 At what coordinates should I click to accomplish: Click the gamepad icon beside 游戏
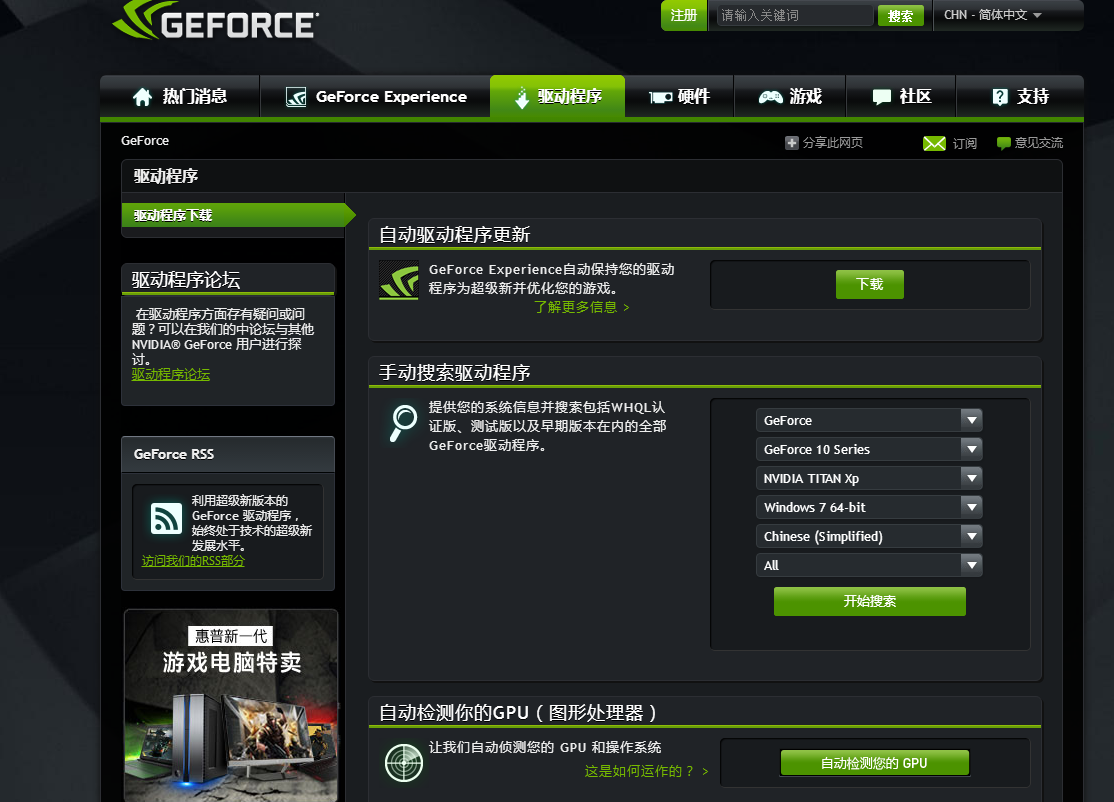tap(771, 97)
